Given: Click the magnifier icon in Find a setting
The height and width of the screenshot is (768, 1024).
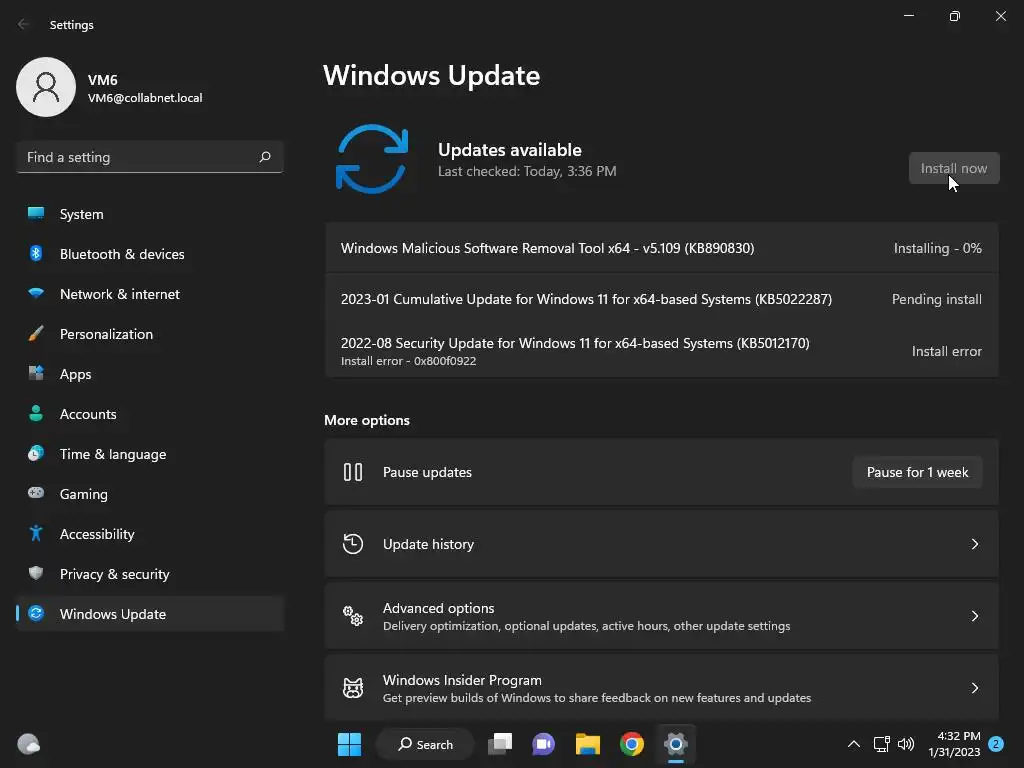Looking at the screenshot, I should [x=265, y=157].
